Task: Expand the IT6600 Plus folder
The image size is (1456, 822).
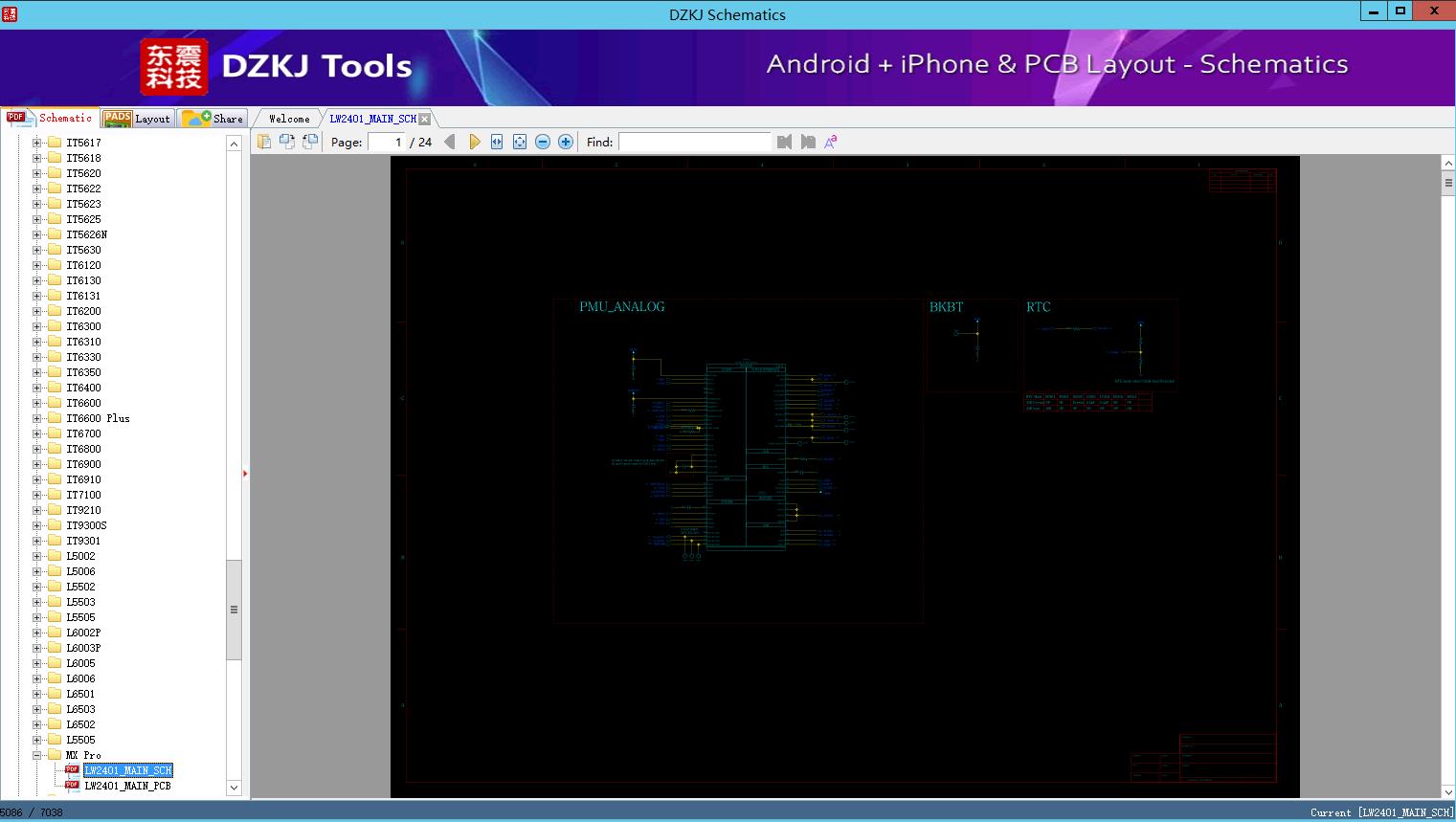Action: click(37, 418)
